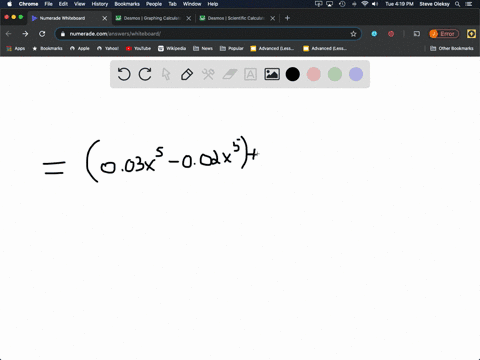
Task: Bookmark this page with star icon
Action: (353, 34)
